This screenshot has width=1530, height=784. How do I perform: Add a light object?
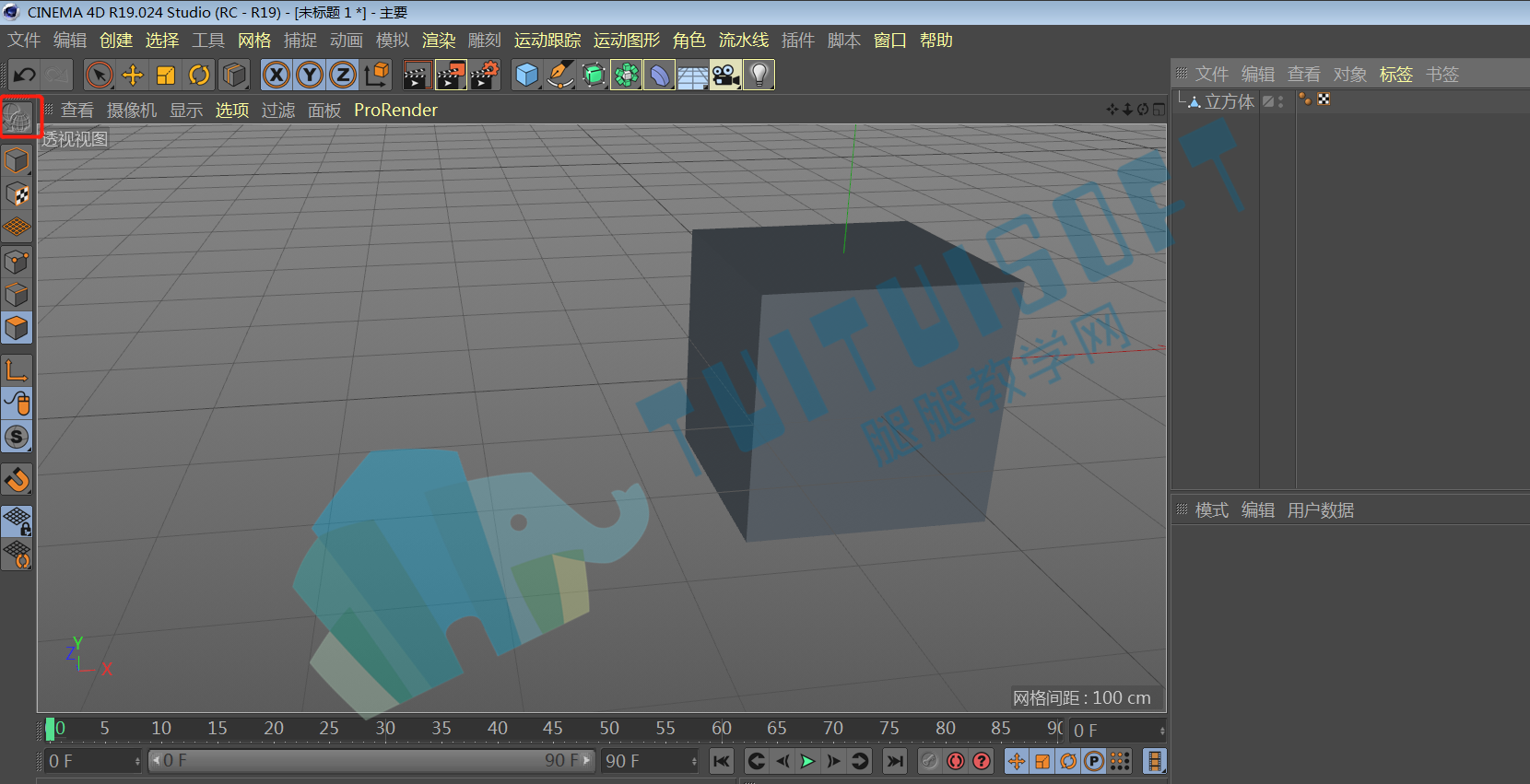point(759,75)
